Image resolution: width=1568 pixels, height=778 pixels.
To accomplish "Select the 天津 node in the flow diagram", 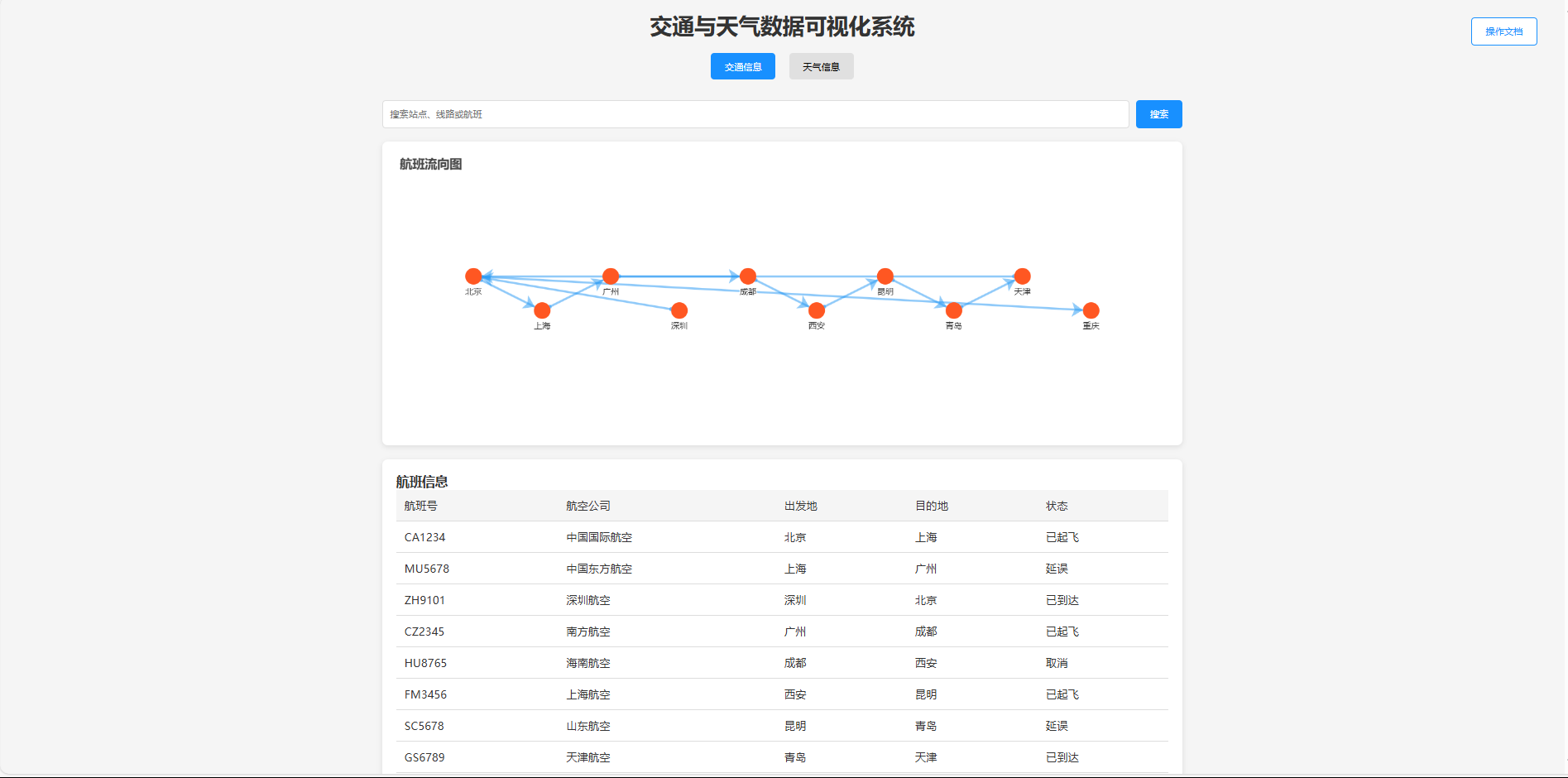I will point(1022,276).
